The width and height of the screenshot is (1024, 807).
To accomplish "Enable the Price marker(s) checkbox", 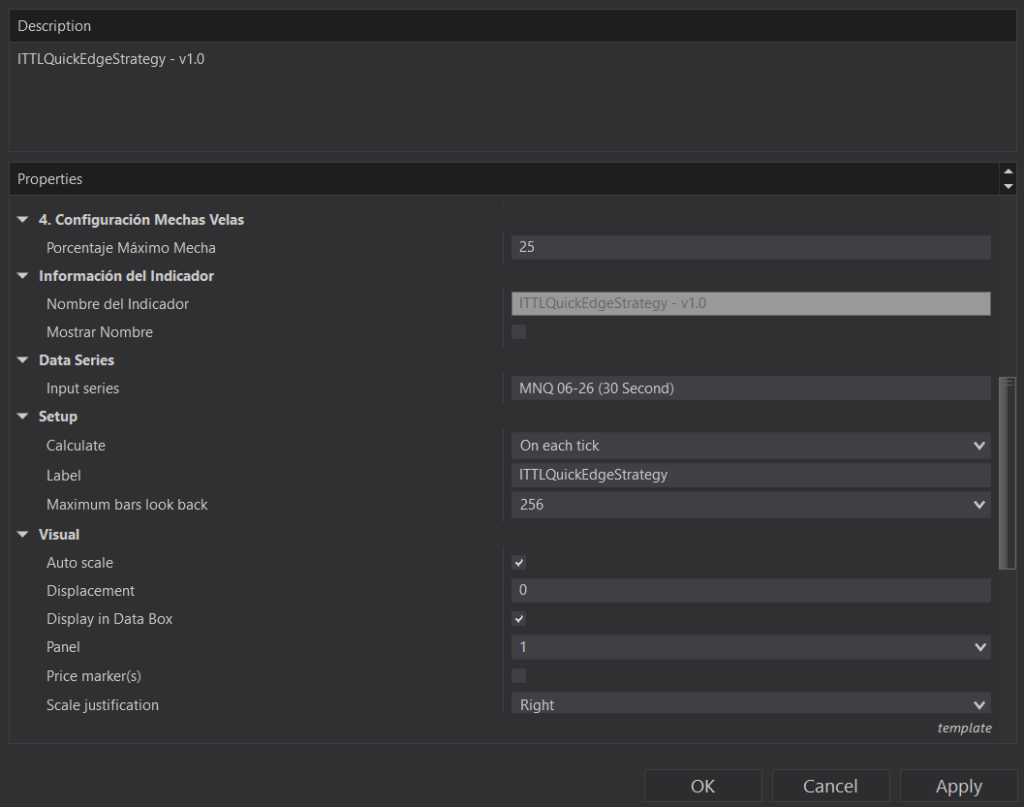I will pos(519,676).
